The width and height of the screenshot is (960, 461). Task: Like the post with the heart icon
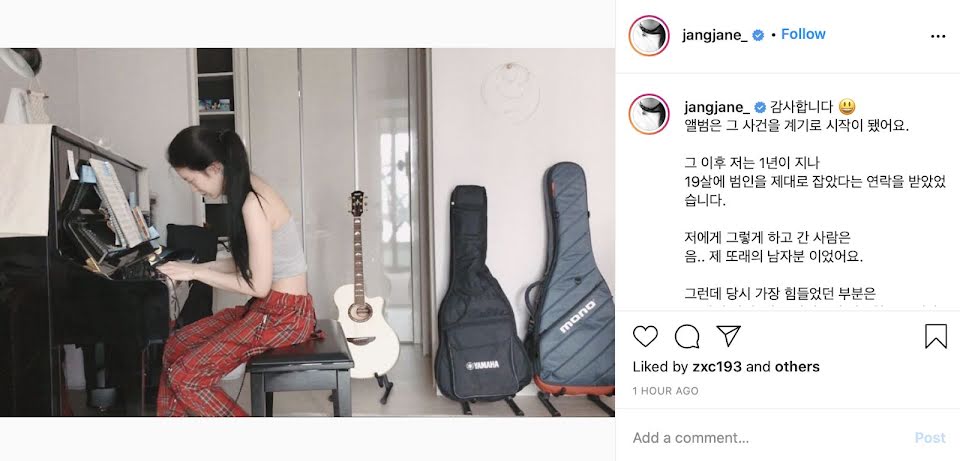645,336
